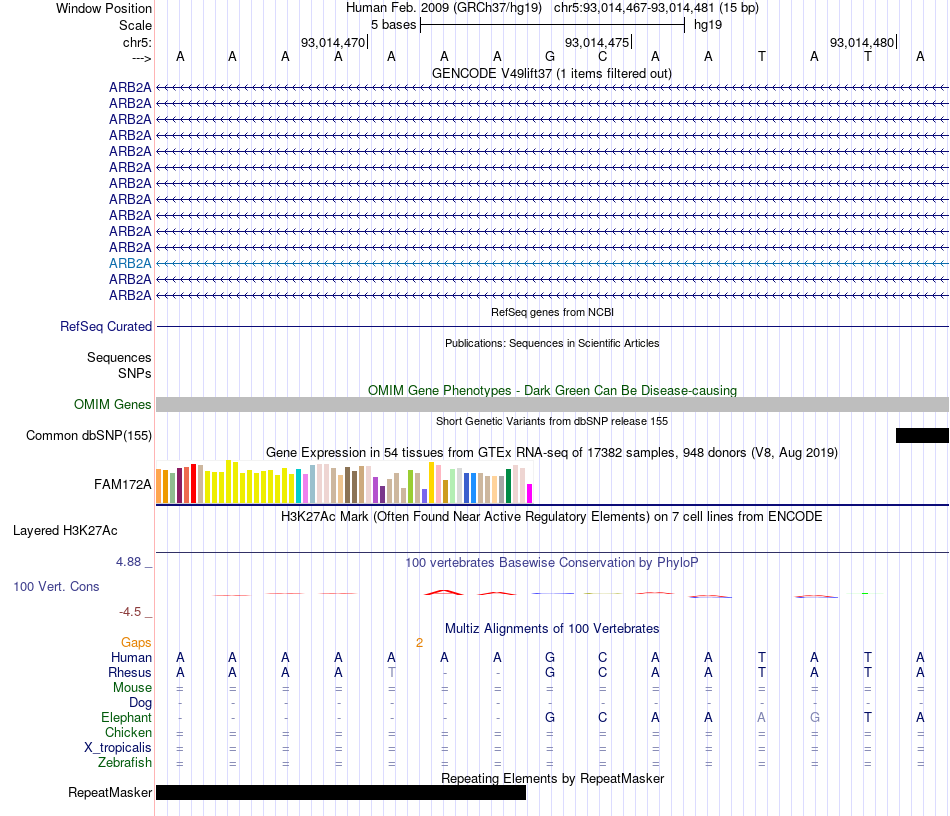Select the Zebrafish alignment row label

tap(125, 763)
